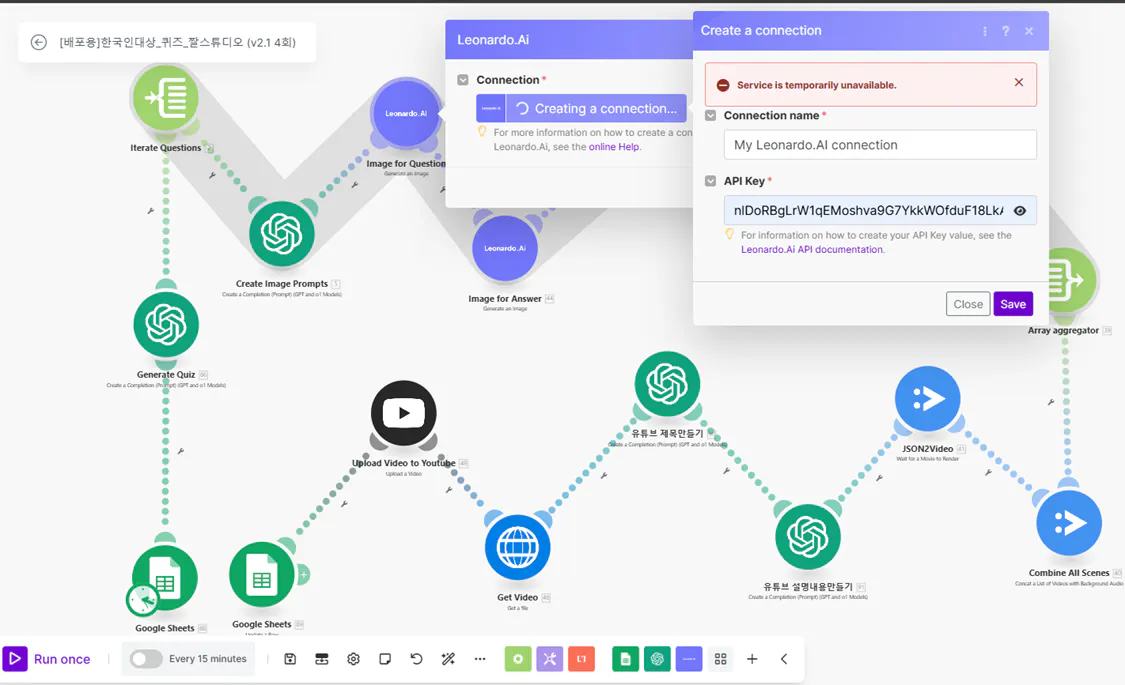The width and height of the screenshot is (1125, 685).
Task: Open the online Help link
Action: [x=614, y=147]
